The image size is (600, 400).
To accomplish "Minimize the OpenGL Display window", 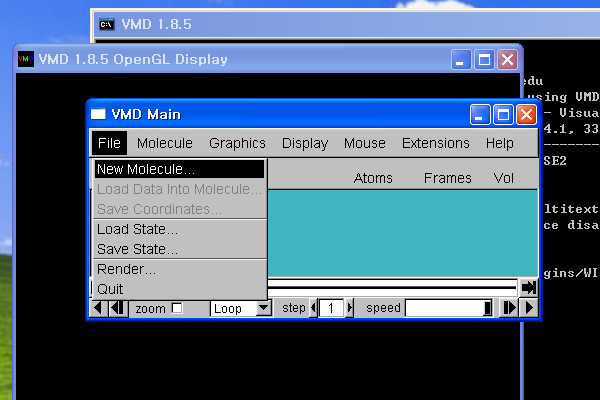I will [x=461, y=59].
